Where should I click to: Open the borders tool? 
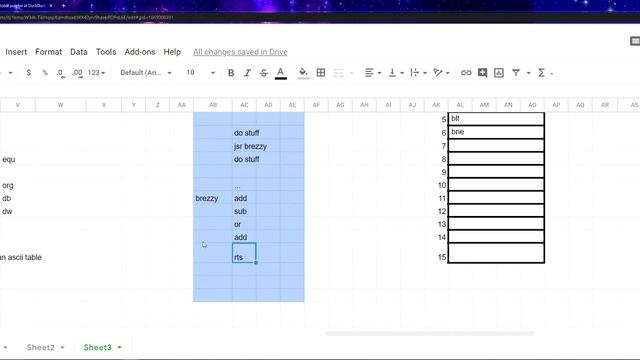[x=321, y=73]
